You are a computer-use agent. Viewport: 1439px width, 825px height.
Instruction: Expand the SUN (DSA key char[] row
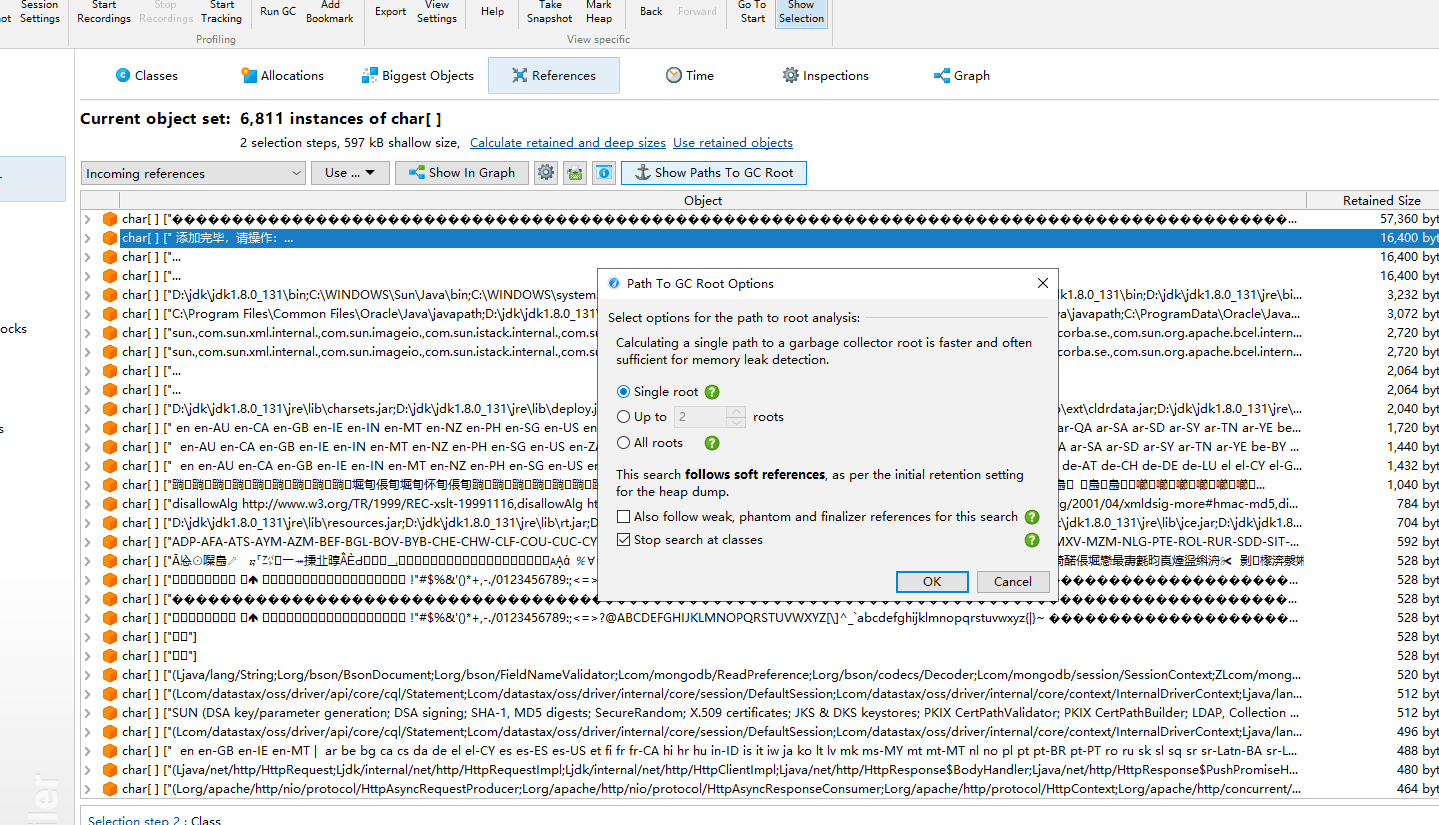88,713
